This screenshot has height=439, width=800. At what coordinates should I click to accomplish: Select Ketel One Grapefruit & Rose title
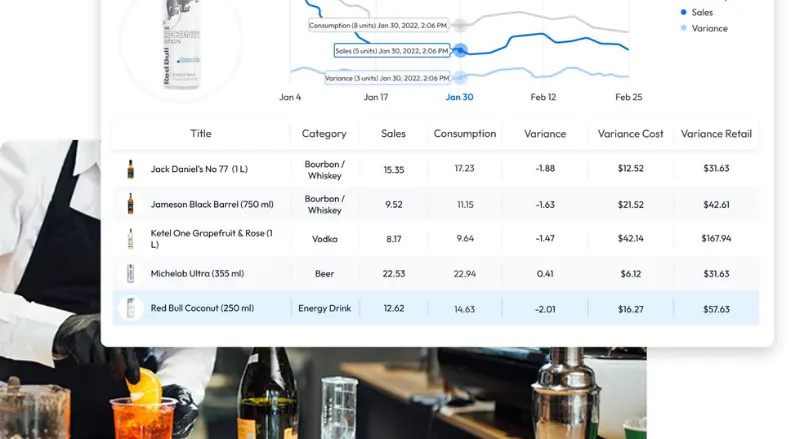212,238
